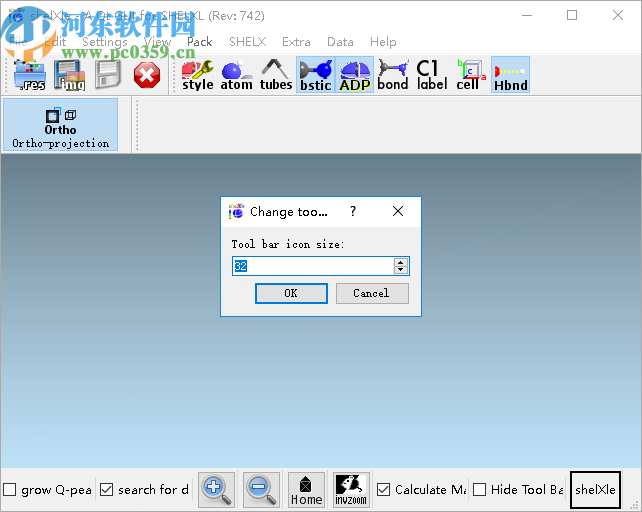Close the Change toolbar size dialog
Screen dimensions: 642x512
[398, 211]
